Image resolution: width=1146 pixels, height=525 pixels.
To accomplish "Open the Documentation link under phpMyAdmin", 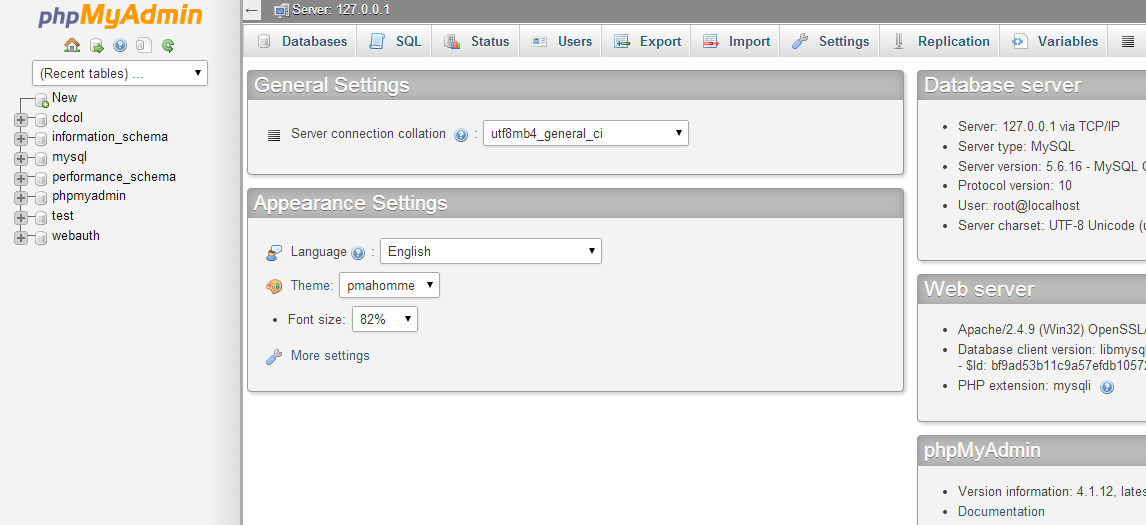I will coord(1001,512).
